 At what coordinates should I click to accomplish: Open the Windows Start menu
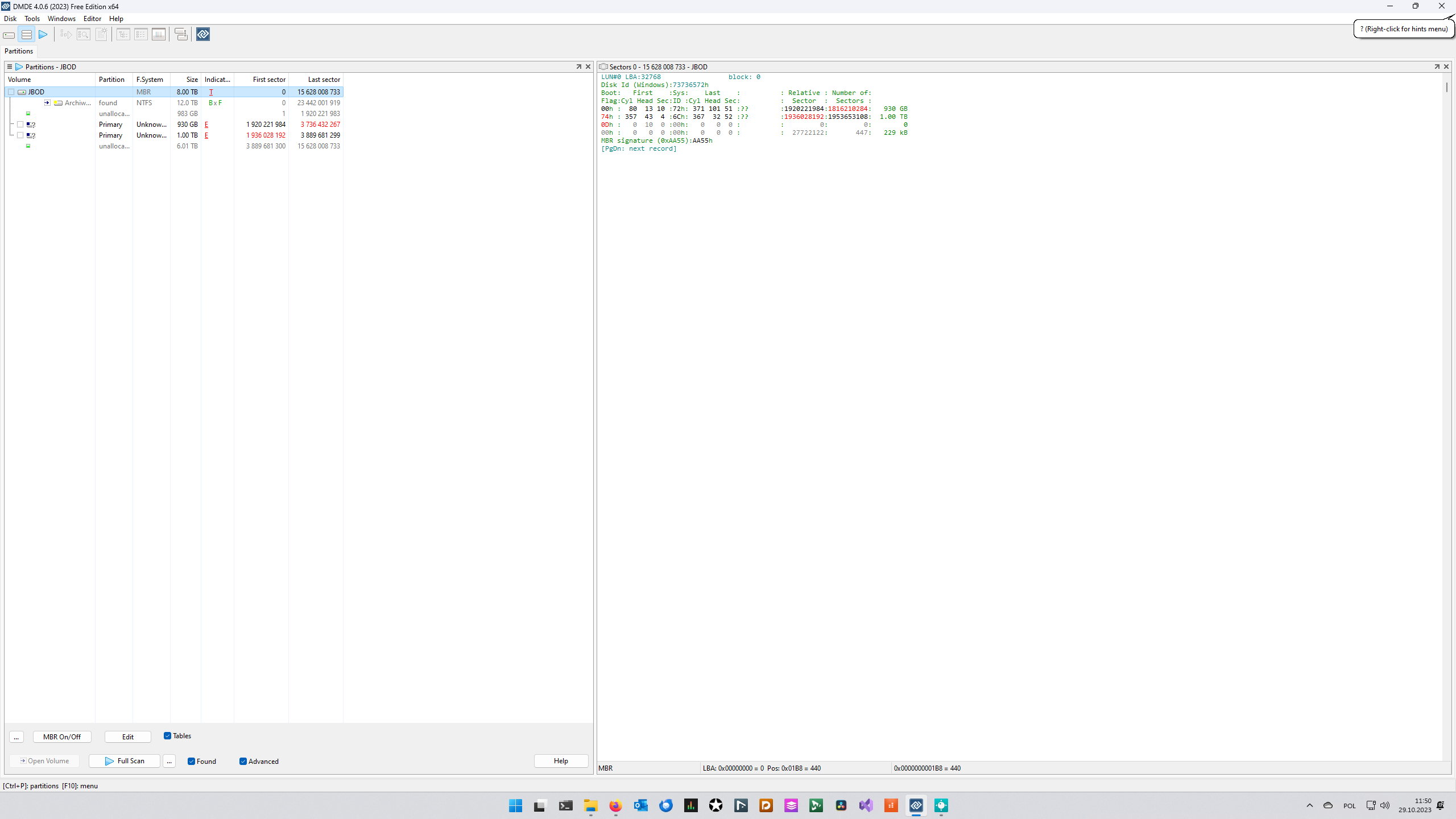point(516,805)
